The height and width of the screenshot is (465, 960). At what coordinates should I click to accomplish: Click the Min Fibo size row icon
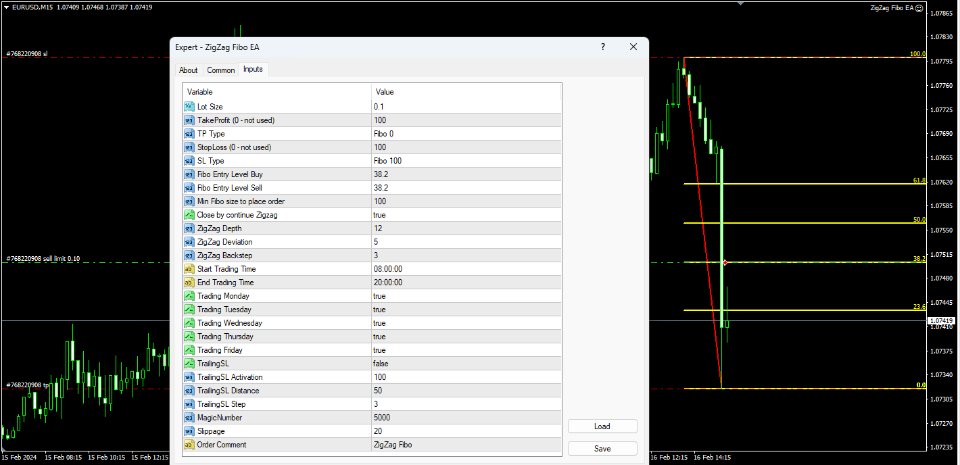(189, 201)
